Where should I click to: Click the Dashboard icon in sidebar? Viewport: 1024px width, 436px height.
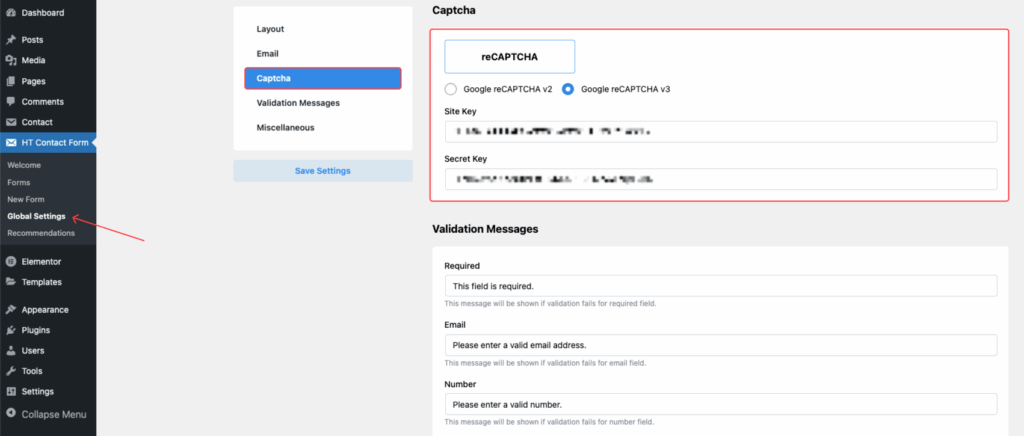point(11,13)
